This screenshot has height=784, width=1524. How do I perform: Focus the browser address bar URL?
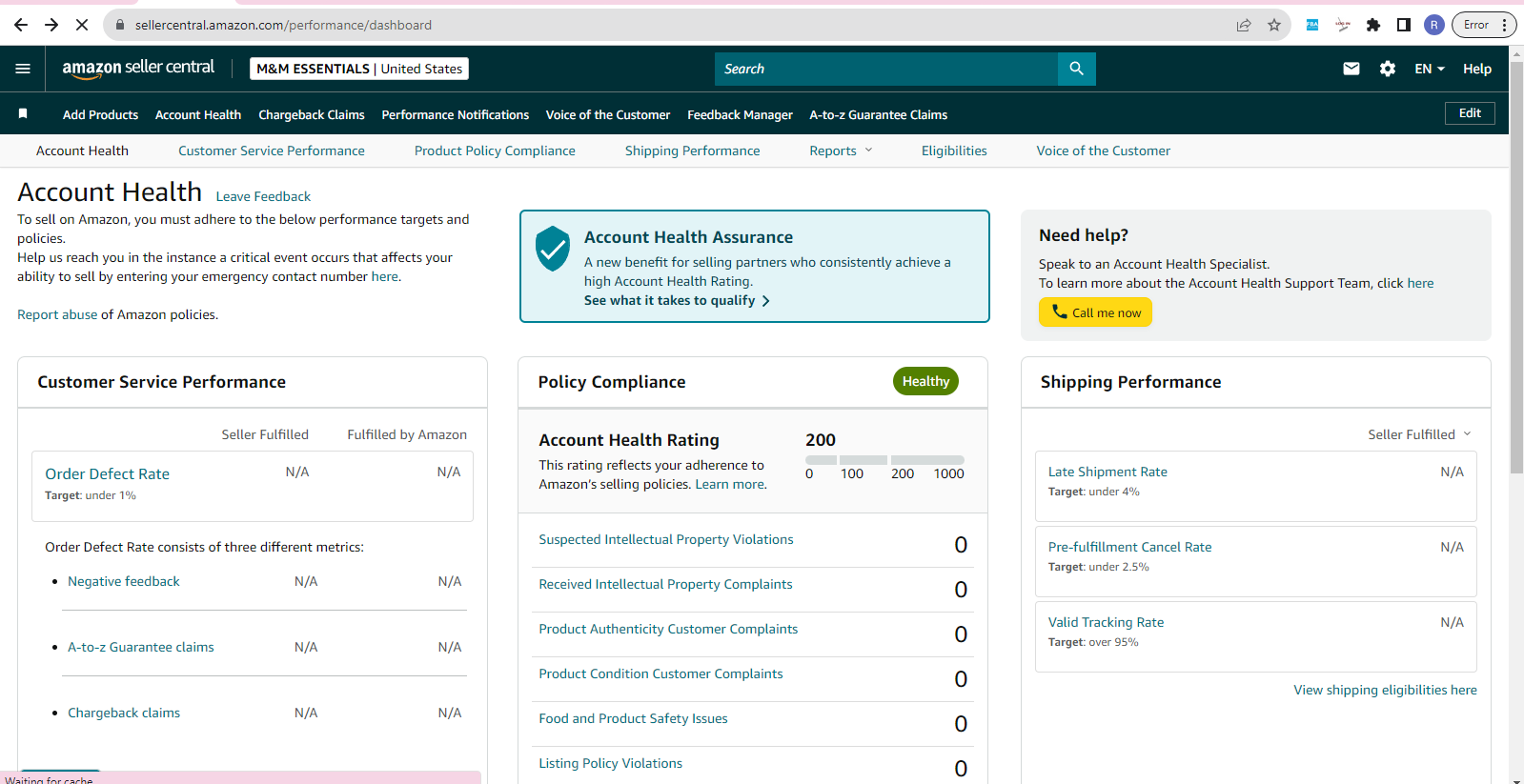(283, 25)
